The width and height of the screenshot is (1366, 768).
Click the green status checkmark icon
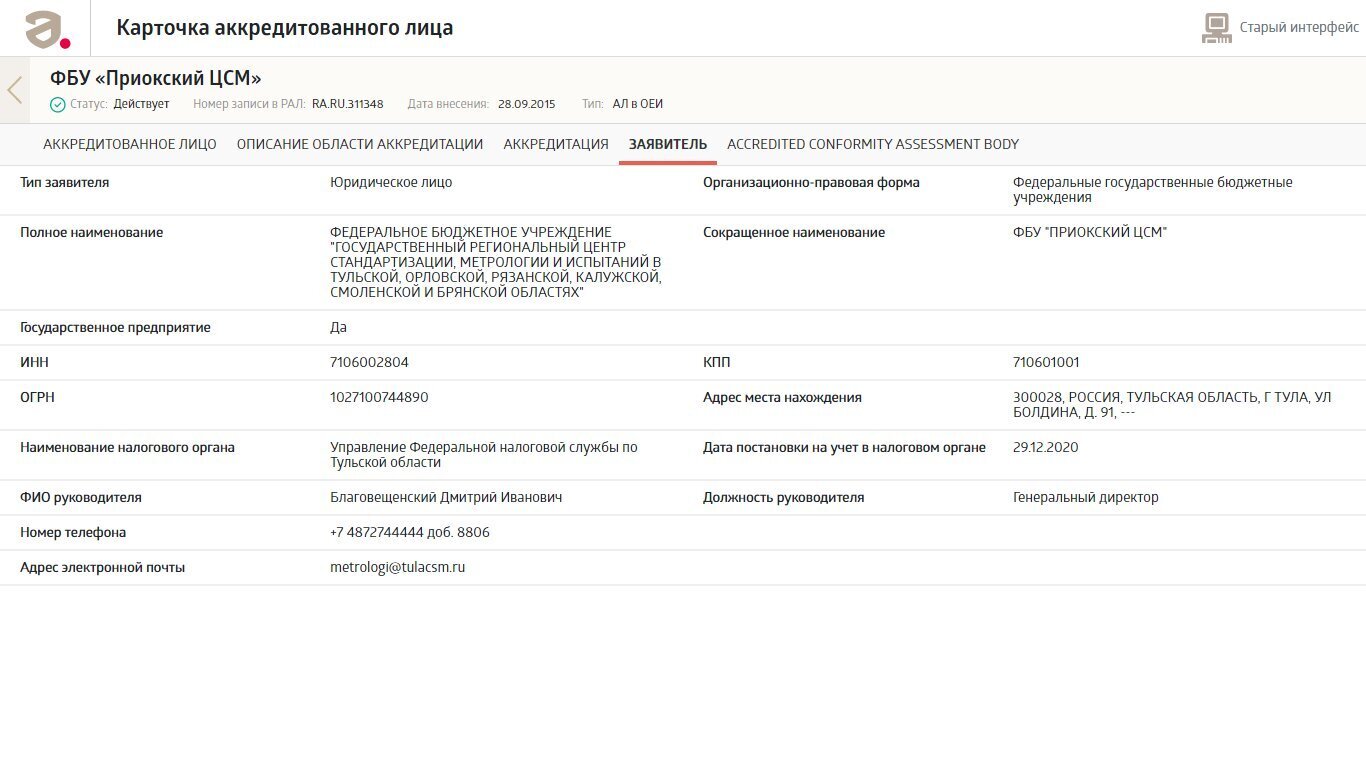point(58,104)
